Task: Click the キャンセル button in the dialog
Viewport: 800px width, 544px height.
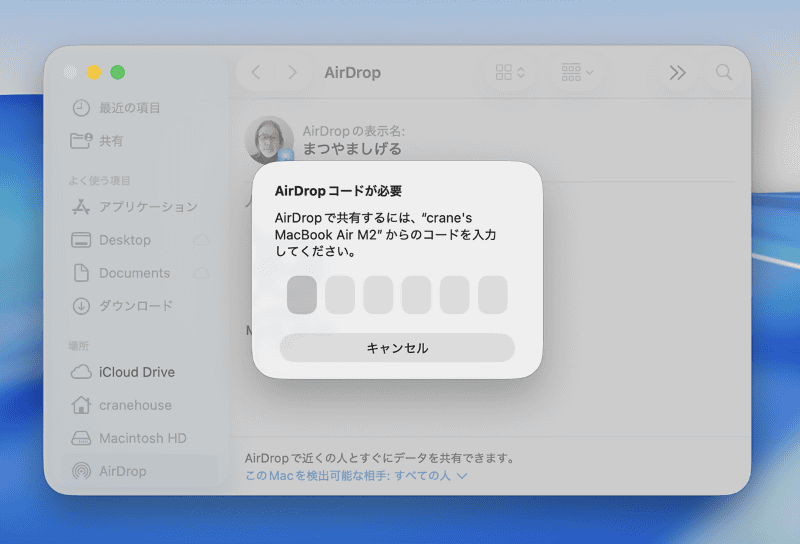Action: click(x=397, y=348)
